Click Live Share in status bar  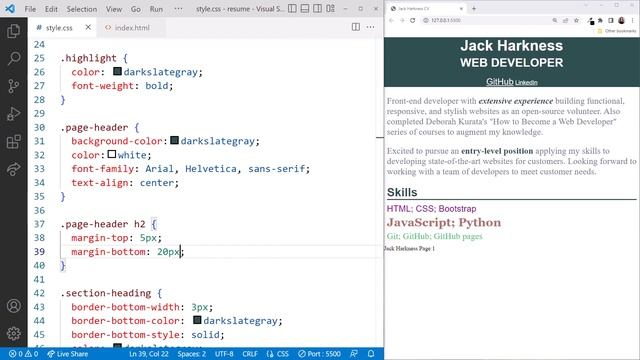pyautogui.click(x=67, y=354)
